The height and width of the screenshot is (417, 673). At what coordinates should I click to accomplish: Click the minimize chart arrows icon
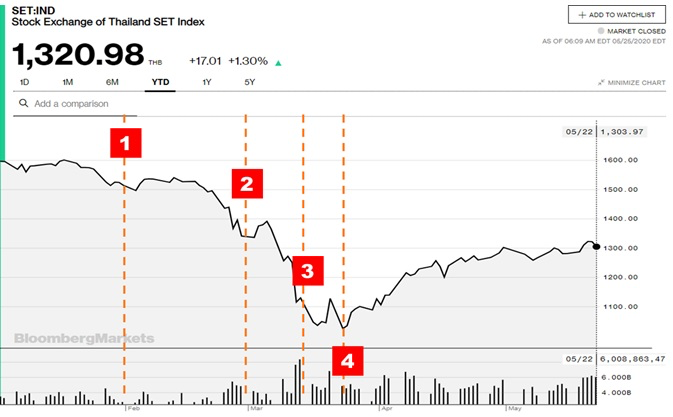pyautogui.click(x=601, y=82)
